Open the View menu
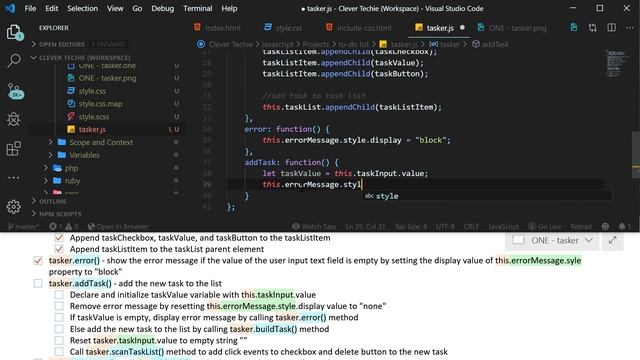Viewport: 640px width, 360px height. tap(115, 8)
